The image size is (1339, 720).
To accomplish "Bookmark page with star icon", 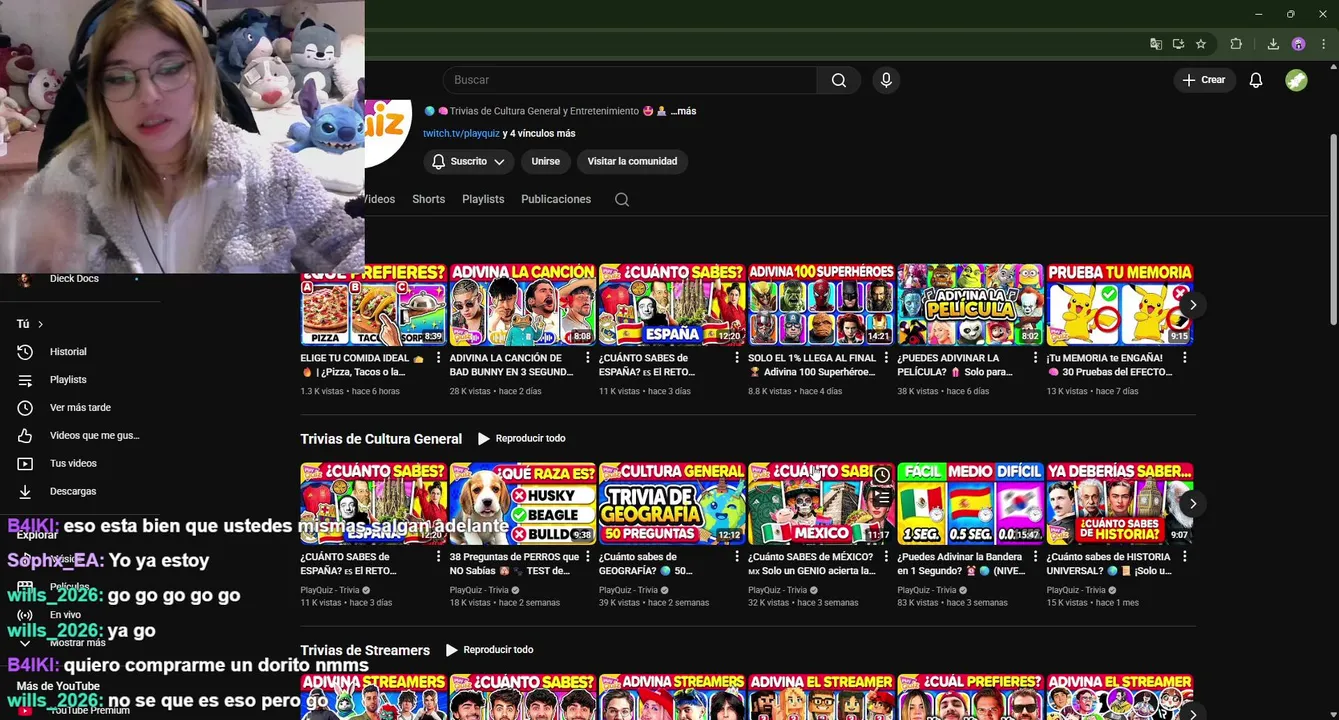I will [1201, 44].
